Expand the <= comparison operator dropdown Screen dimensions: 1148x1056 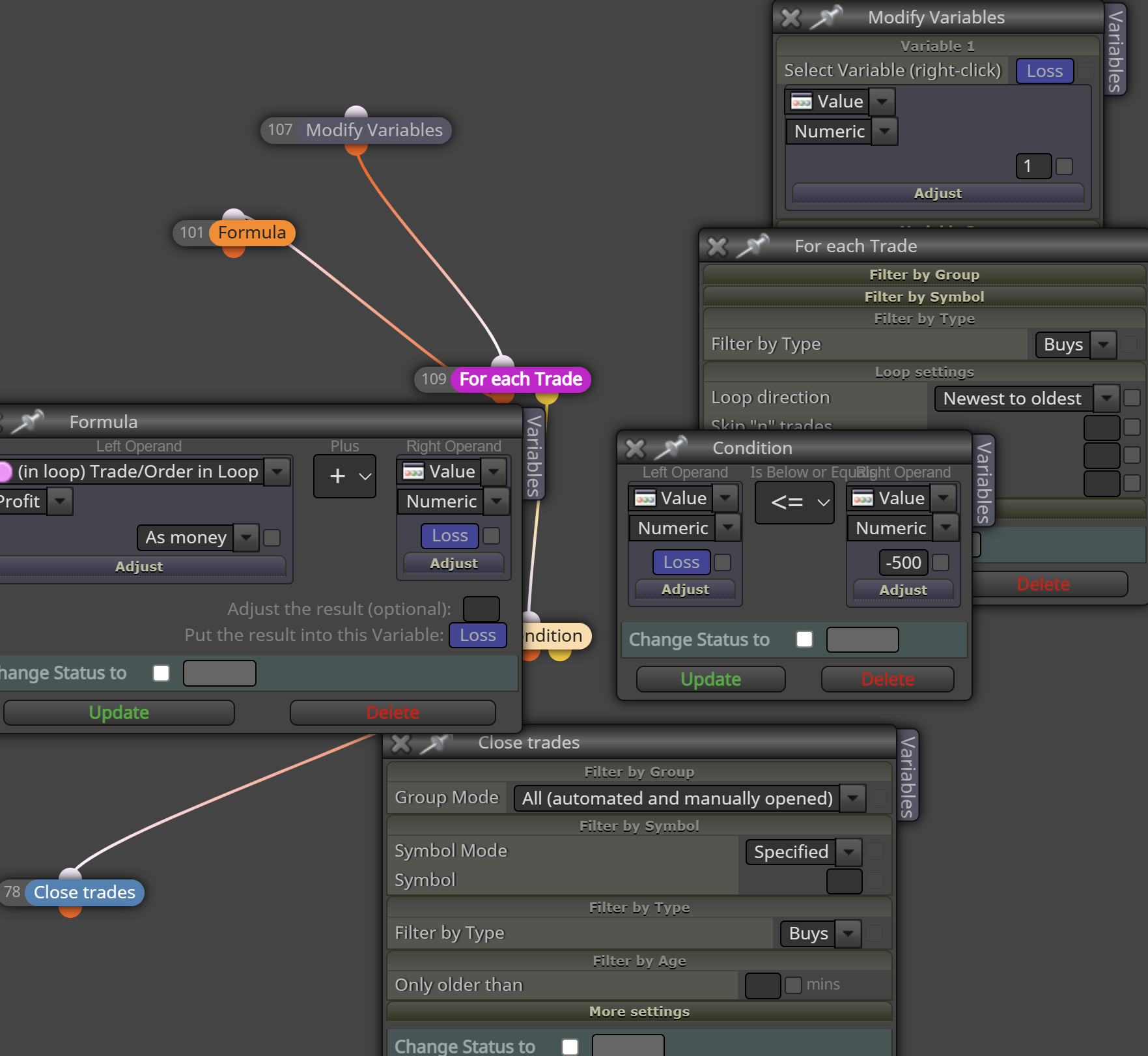[x=795, y=502]
